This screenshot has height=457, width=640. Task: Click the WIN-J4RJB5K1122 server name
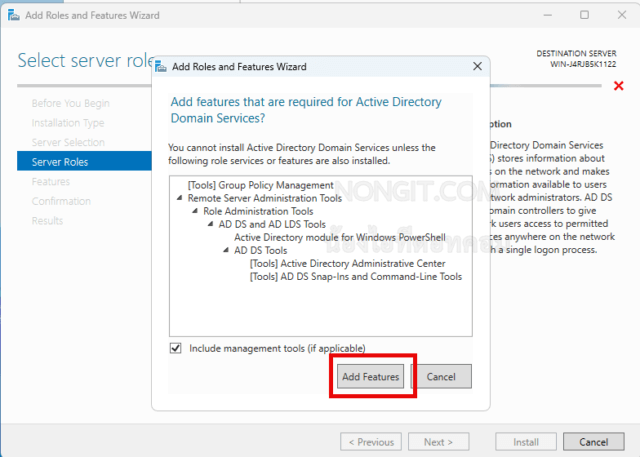pyautogui.click(x=583, y=64)
